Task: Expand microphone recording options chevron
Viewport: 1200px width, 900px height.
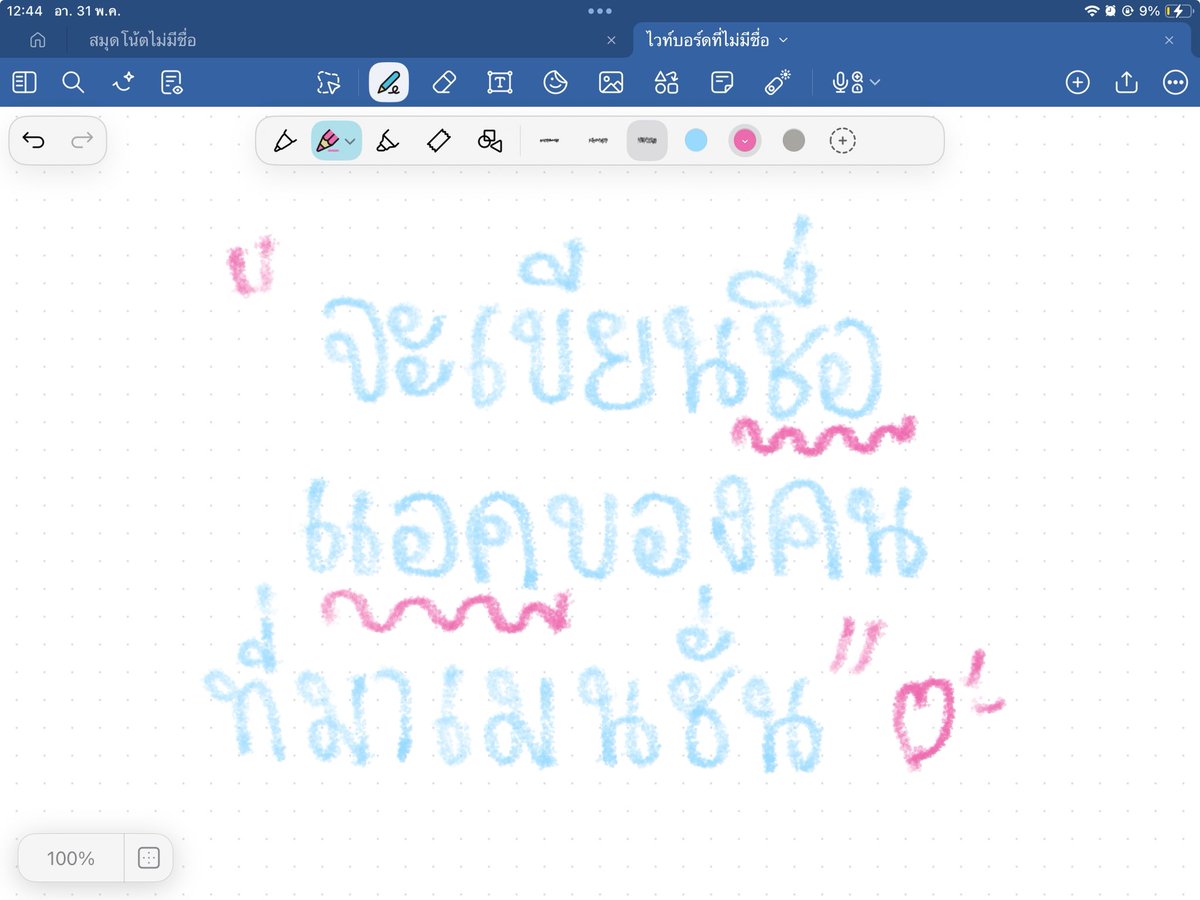Action: [875, 82]
